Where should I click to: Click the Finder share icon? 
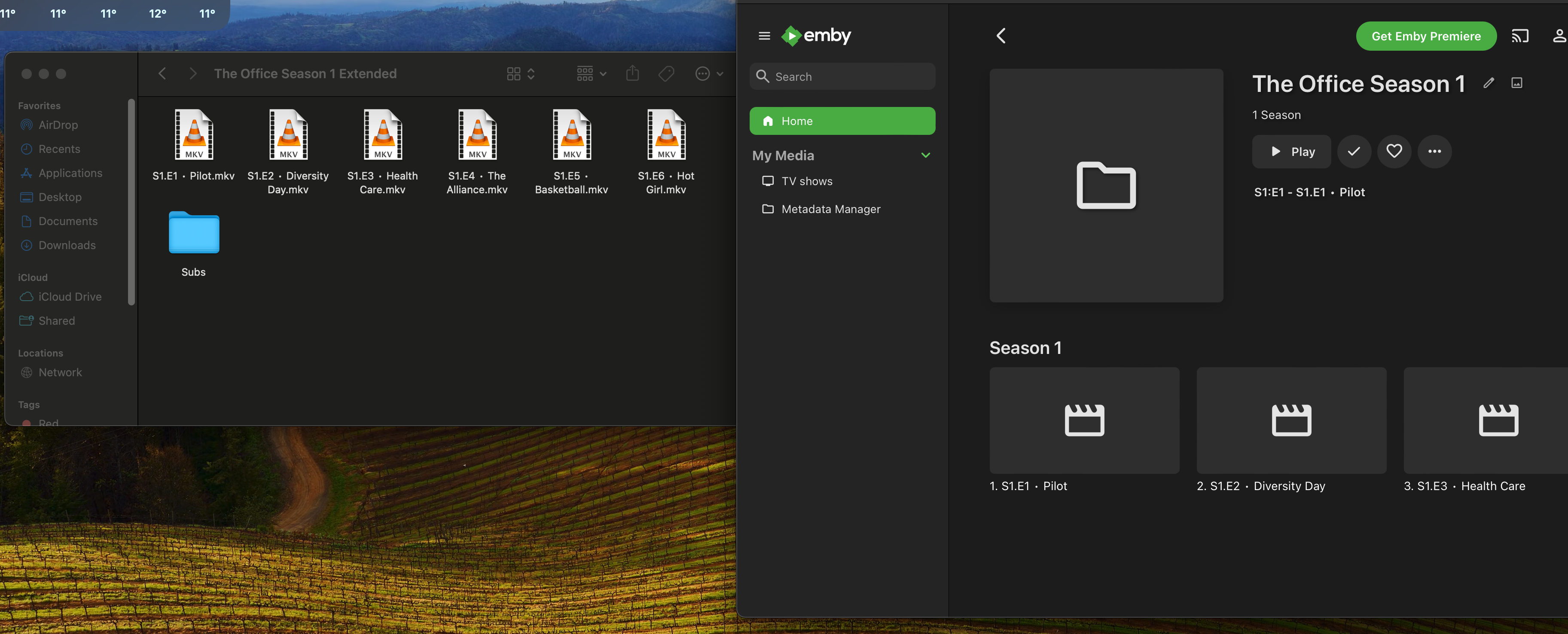(x=632, y=73)
